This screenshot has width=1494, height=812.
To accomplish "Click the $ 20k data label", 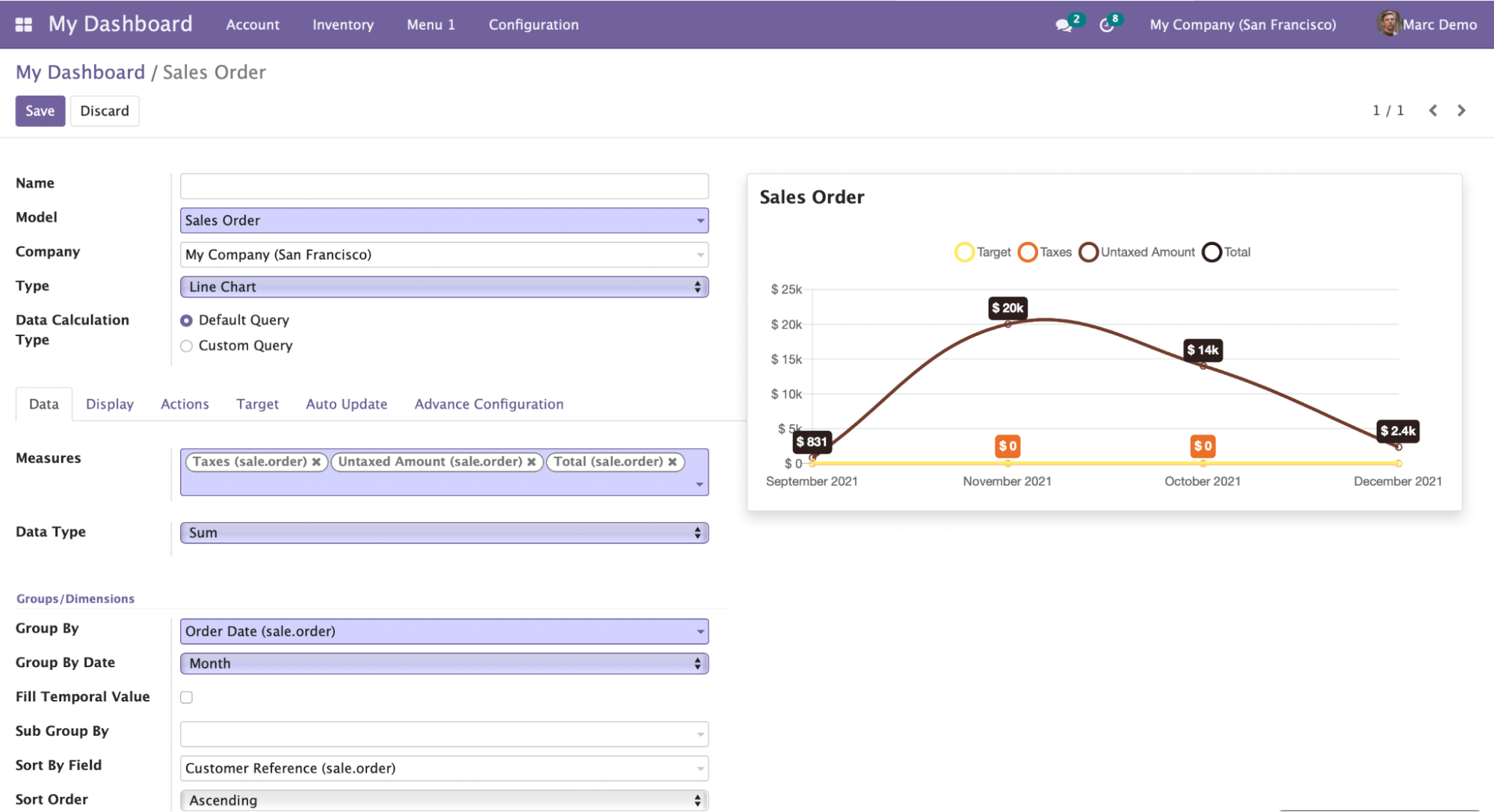I will pyautogui.click(x=1007, y=308).
